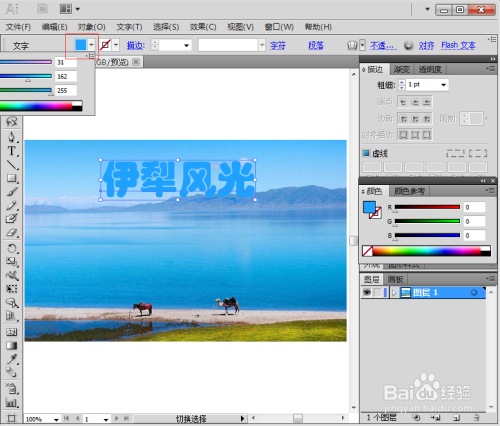Open the 对象(O) menu

click(x=91, y=27)
